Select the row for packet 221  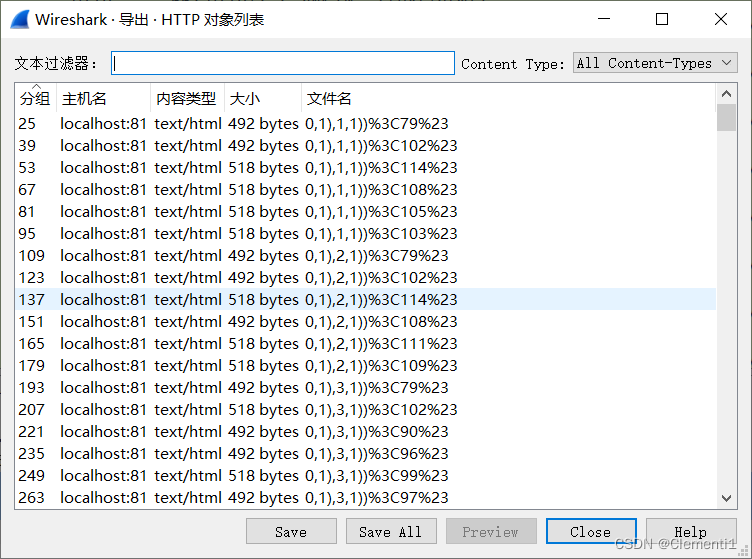(365, 432)
